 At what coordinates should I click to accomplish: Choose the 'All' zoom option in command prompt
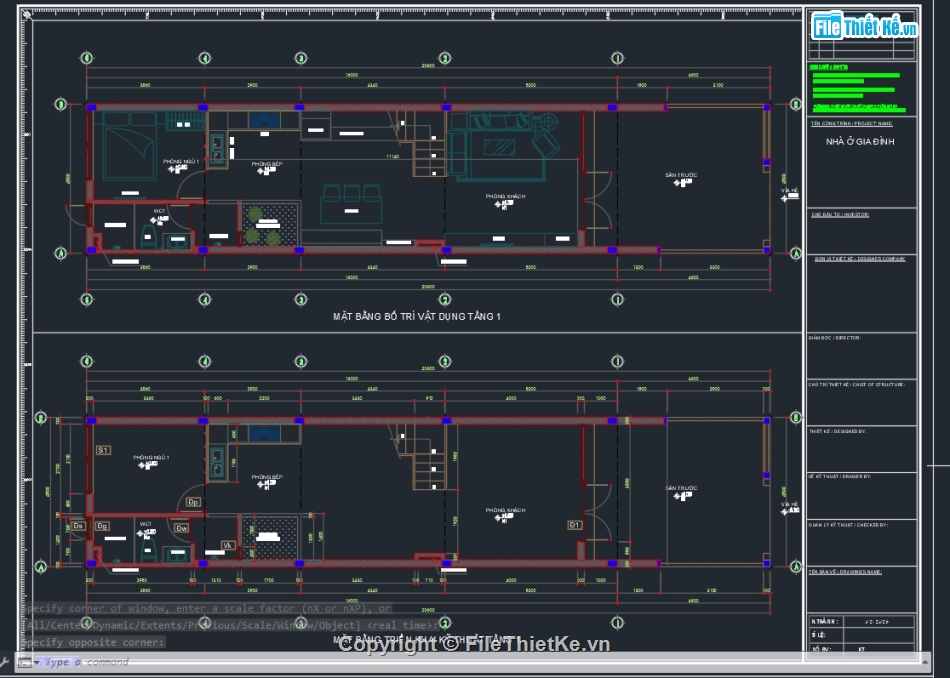[x=31, y=625]
